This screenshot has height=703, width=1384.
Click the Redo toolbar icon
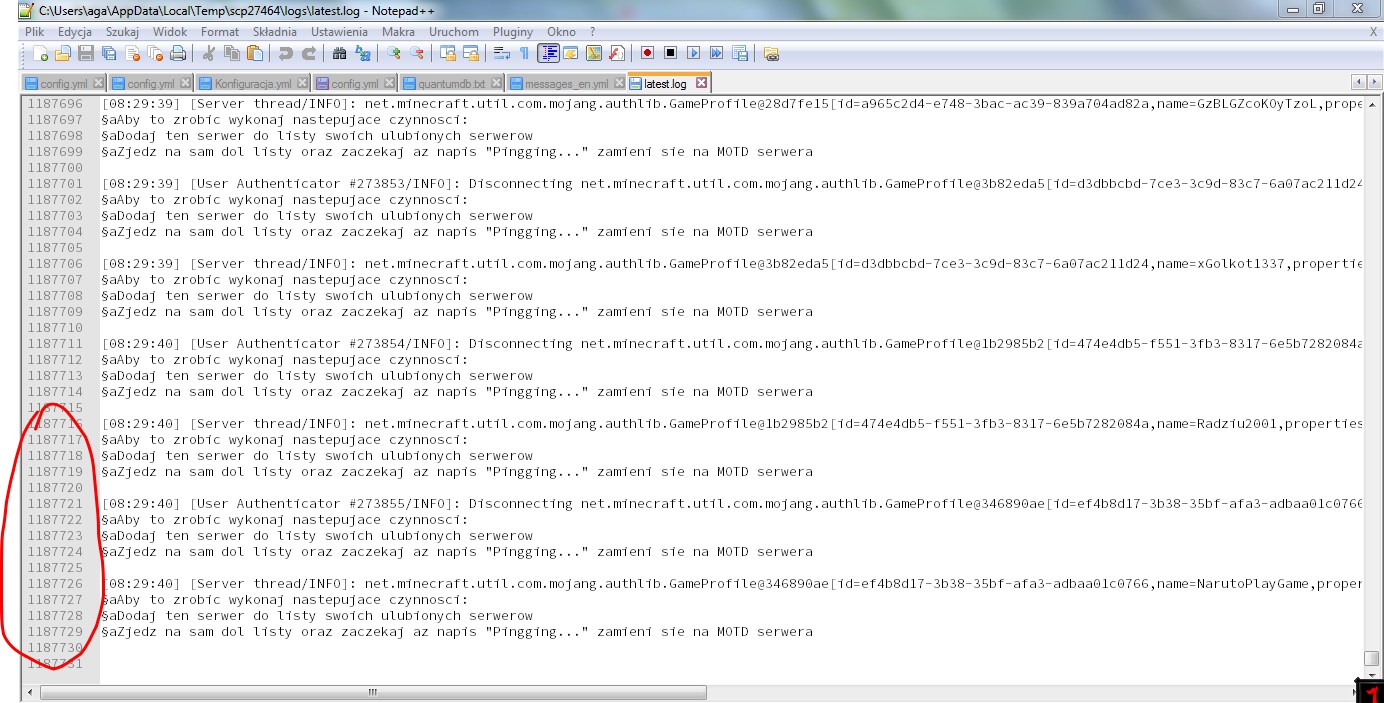pos(309,53)
